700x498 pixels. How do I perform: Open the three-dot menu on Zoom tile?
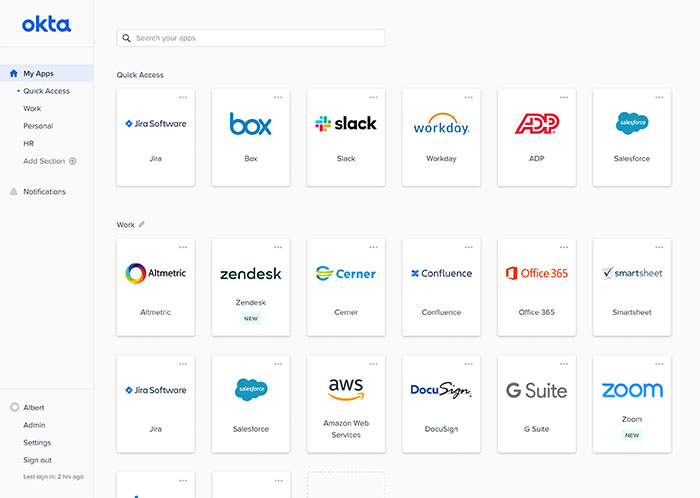(659, 364)
